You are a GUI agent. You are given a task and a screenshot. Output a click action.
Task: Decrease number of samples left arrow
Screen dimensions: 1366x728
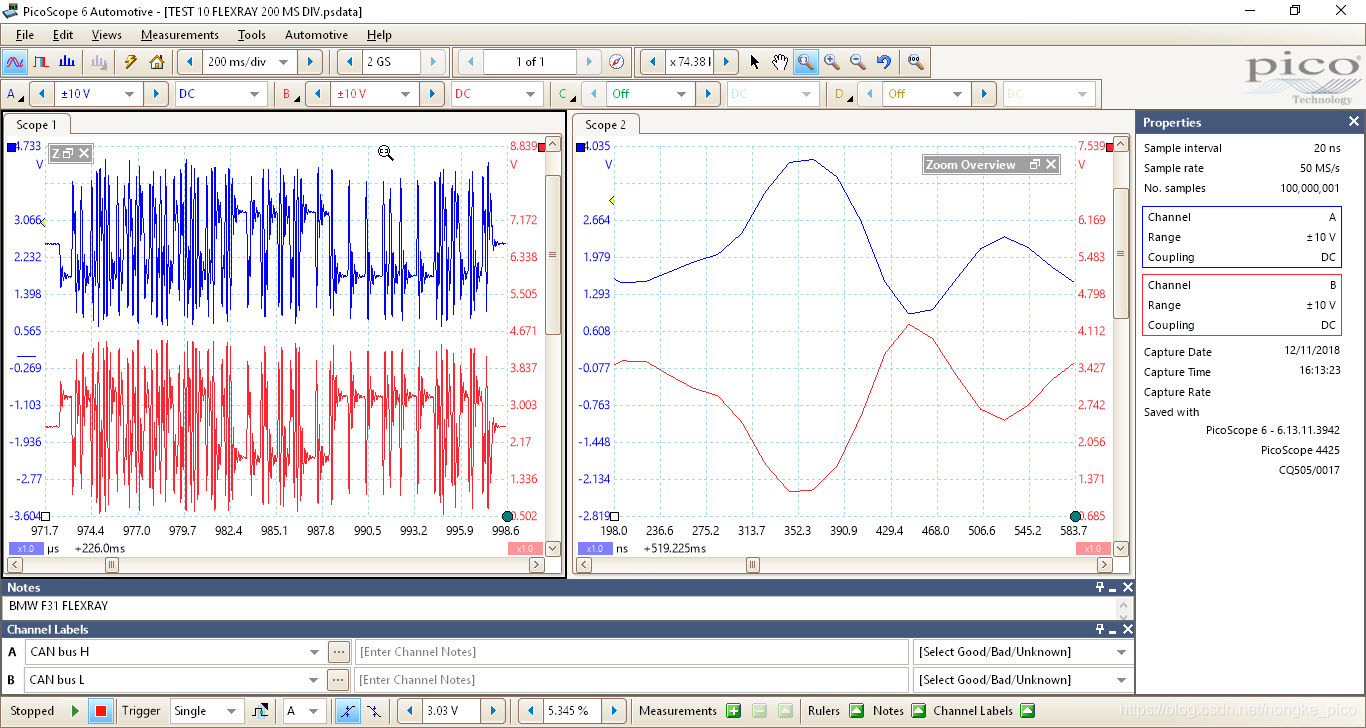pos(349,62)
